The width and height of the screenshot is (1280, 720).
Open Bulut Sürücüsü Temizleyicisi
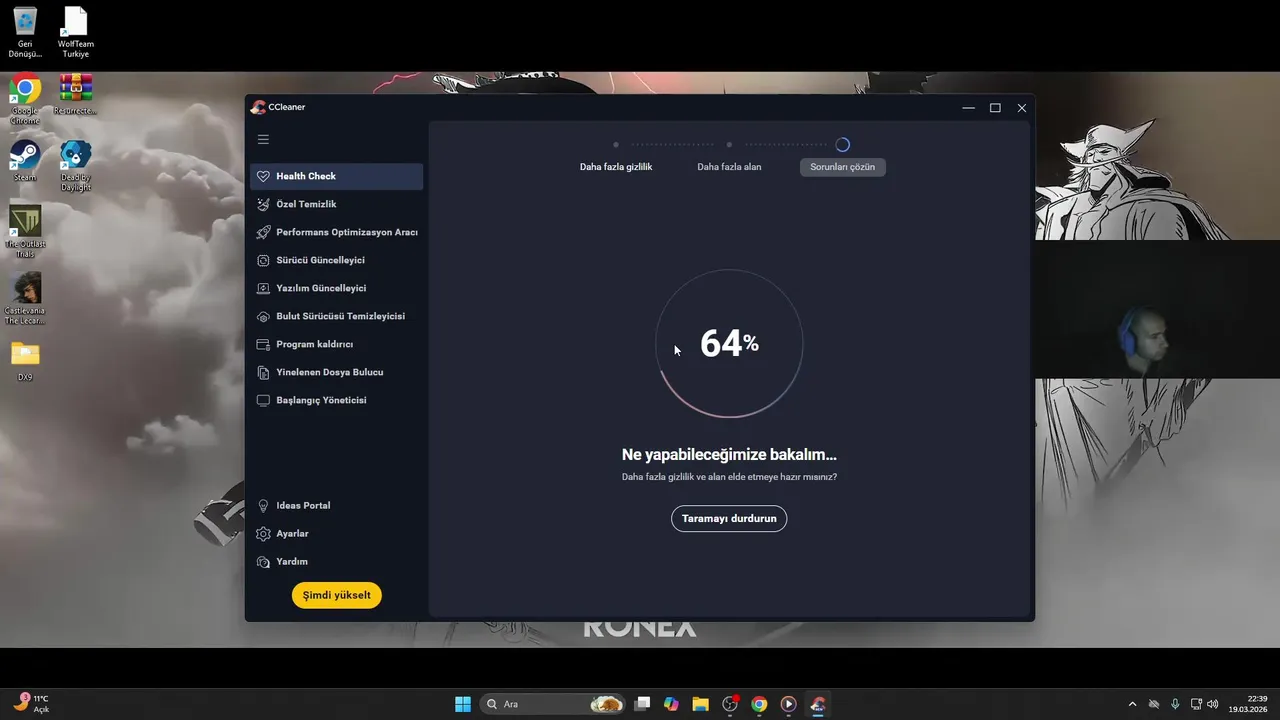(337, 316)
